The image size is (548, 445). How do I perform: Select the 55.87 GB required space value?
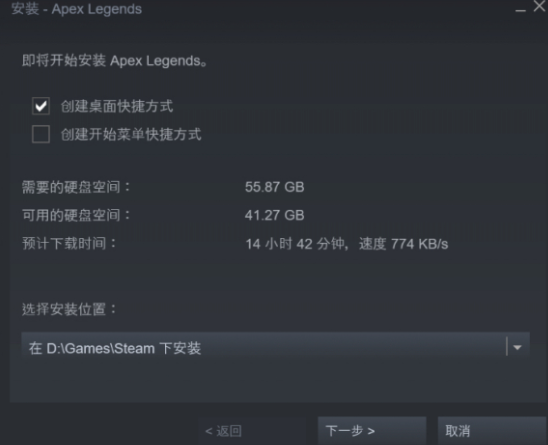pyautogui.click(x=274, y=187)
